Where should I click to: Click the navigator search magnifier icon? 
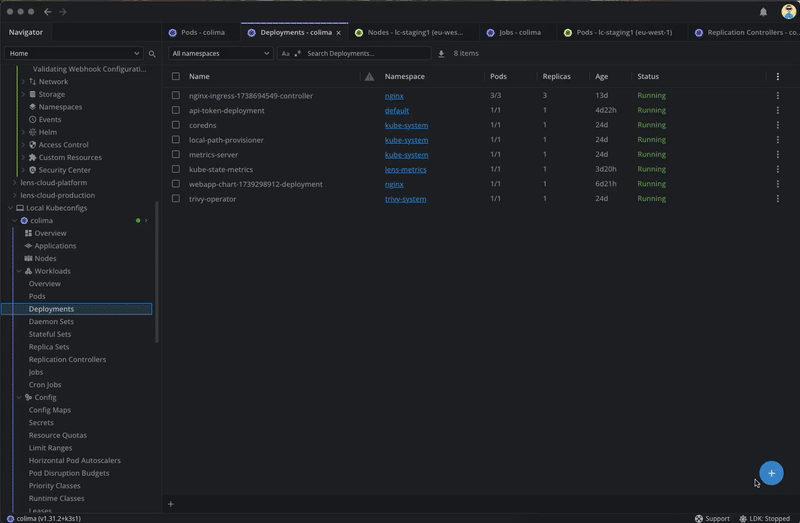pos(152,54)
